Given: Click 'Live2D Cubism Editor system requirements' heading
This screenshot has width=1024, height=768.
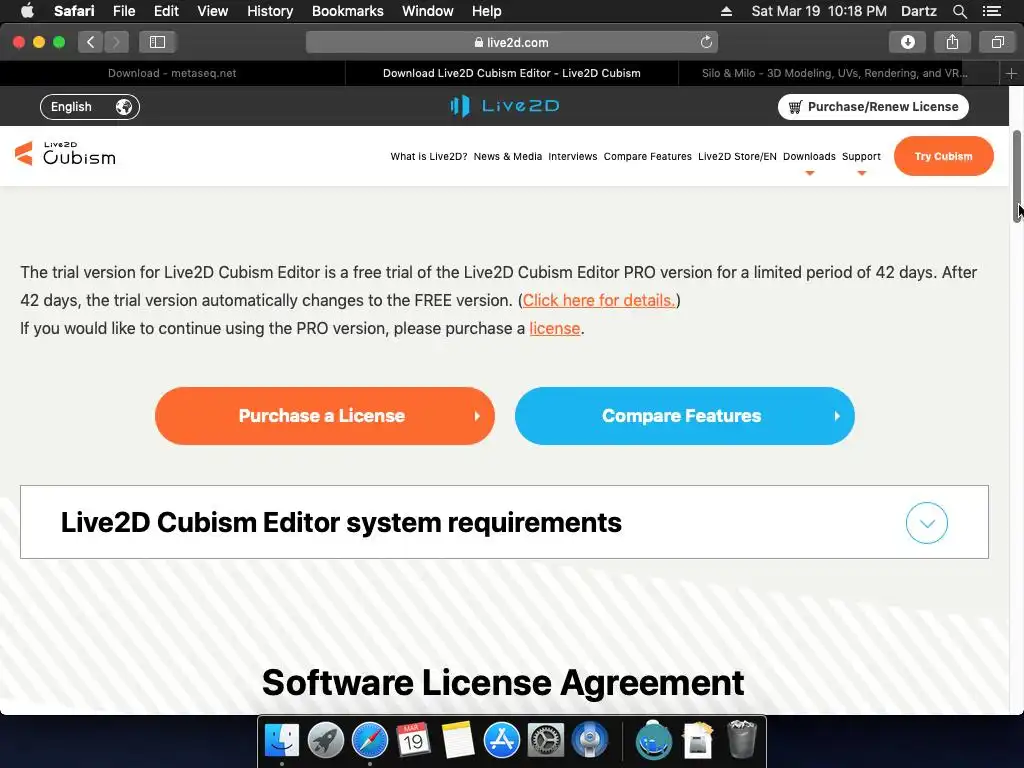Looking at the screenshot, I should pyautogui.click(x=341, y=522).
